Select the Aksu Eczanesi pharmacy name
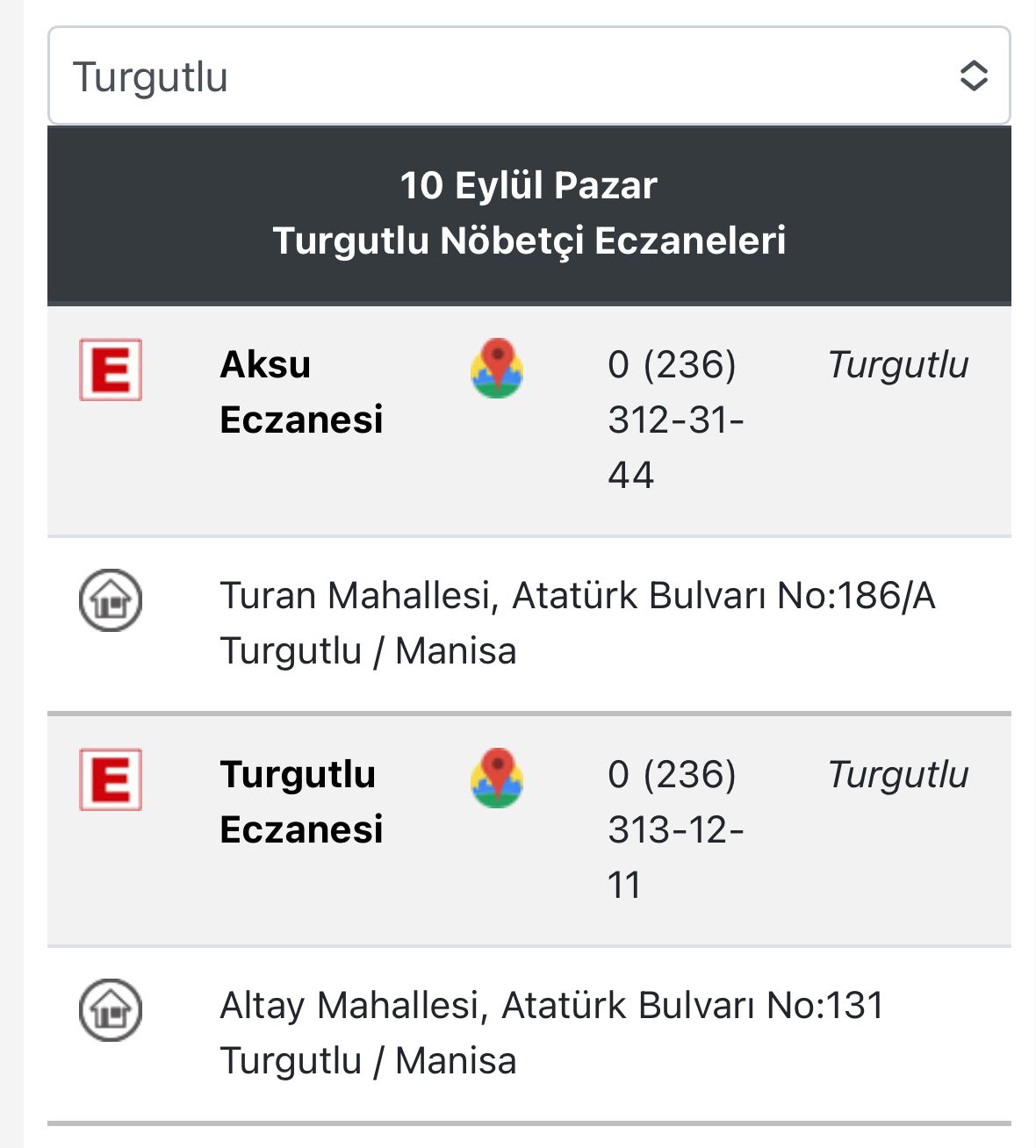The height and width of the screenshot is (1148, 1036). 301,392
